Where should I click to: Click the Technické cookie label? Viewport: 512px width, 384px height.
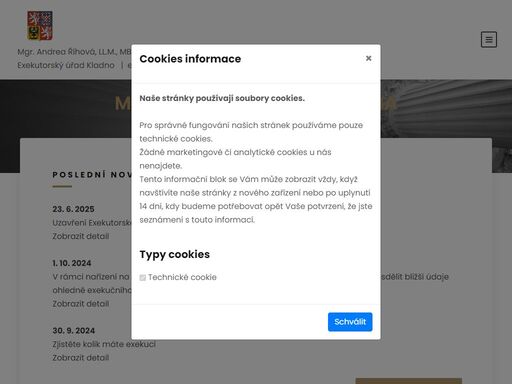(x=182, y=277)
